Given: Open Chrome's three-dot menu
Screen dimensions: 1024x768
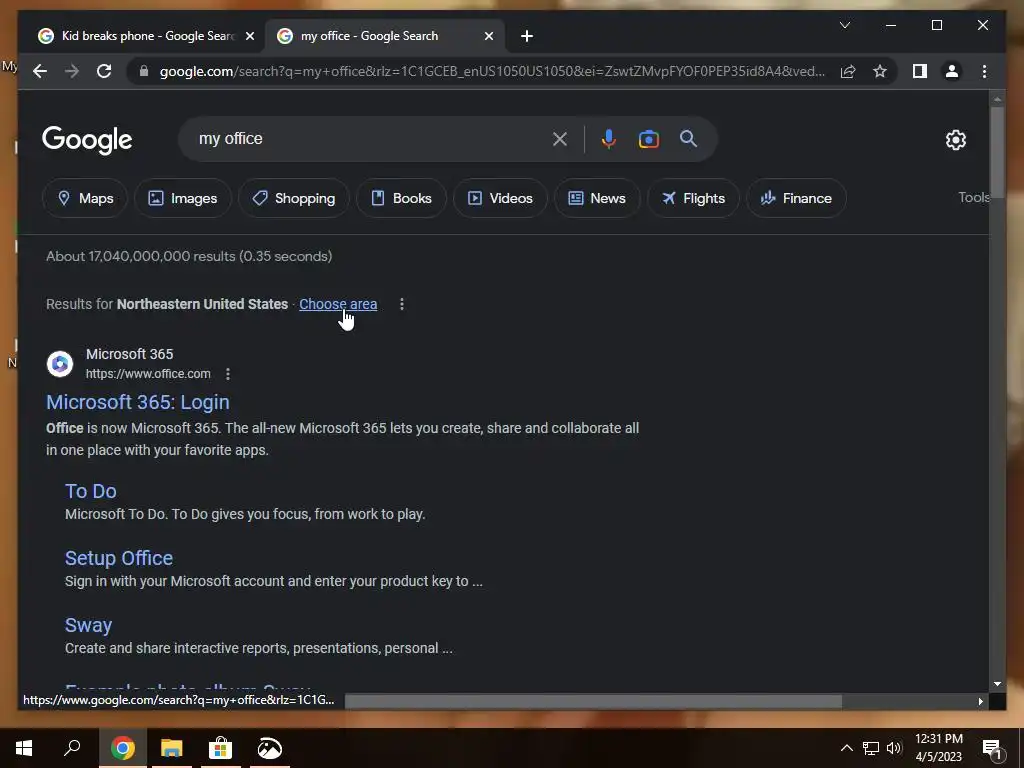Looking at the screenshot, I should [x=984, y=71].
